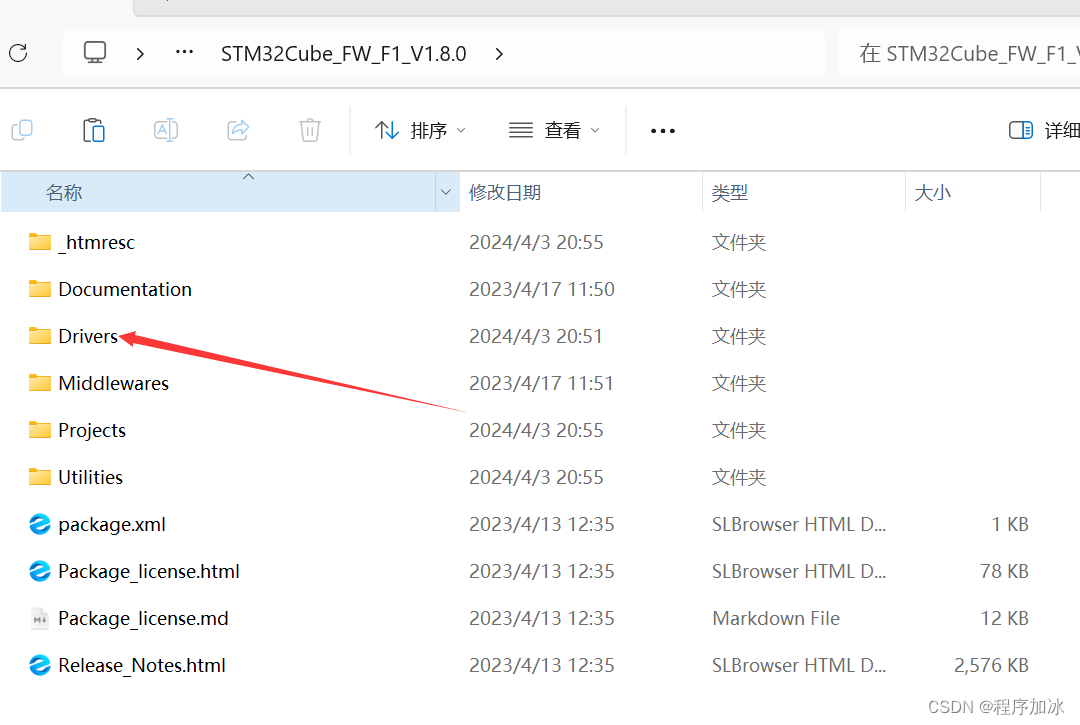Select the package.xml file name

pyautogui.click(x=112, y=525)
